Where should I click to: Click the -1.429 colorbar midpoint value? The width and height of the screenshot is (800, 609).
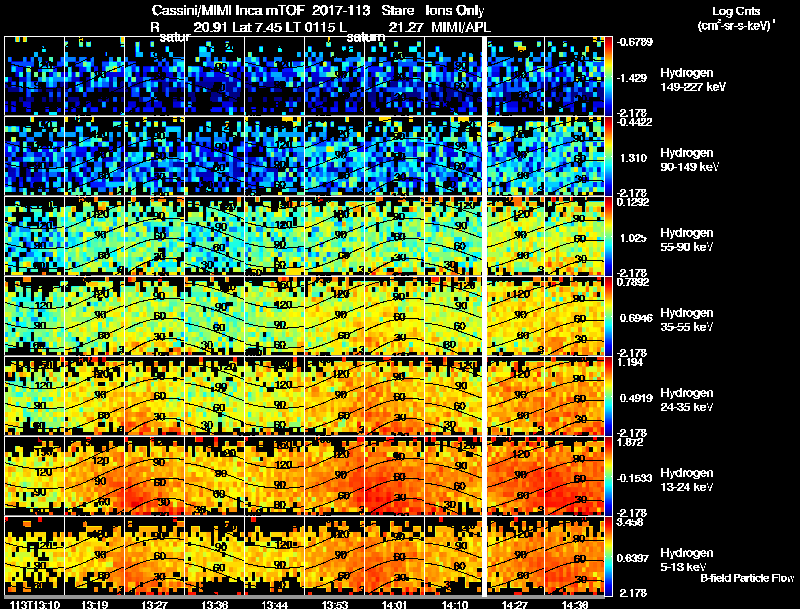pos(633,78)
